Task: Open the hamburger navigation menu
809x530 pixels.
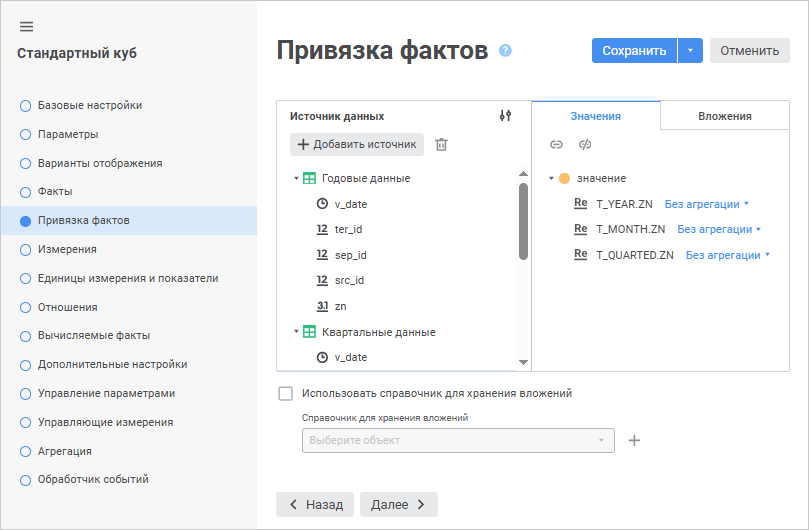Action: pos(26,26)
